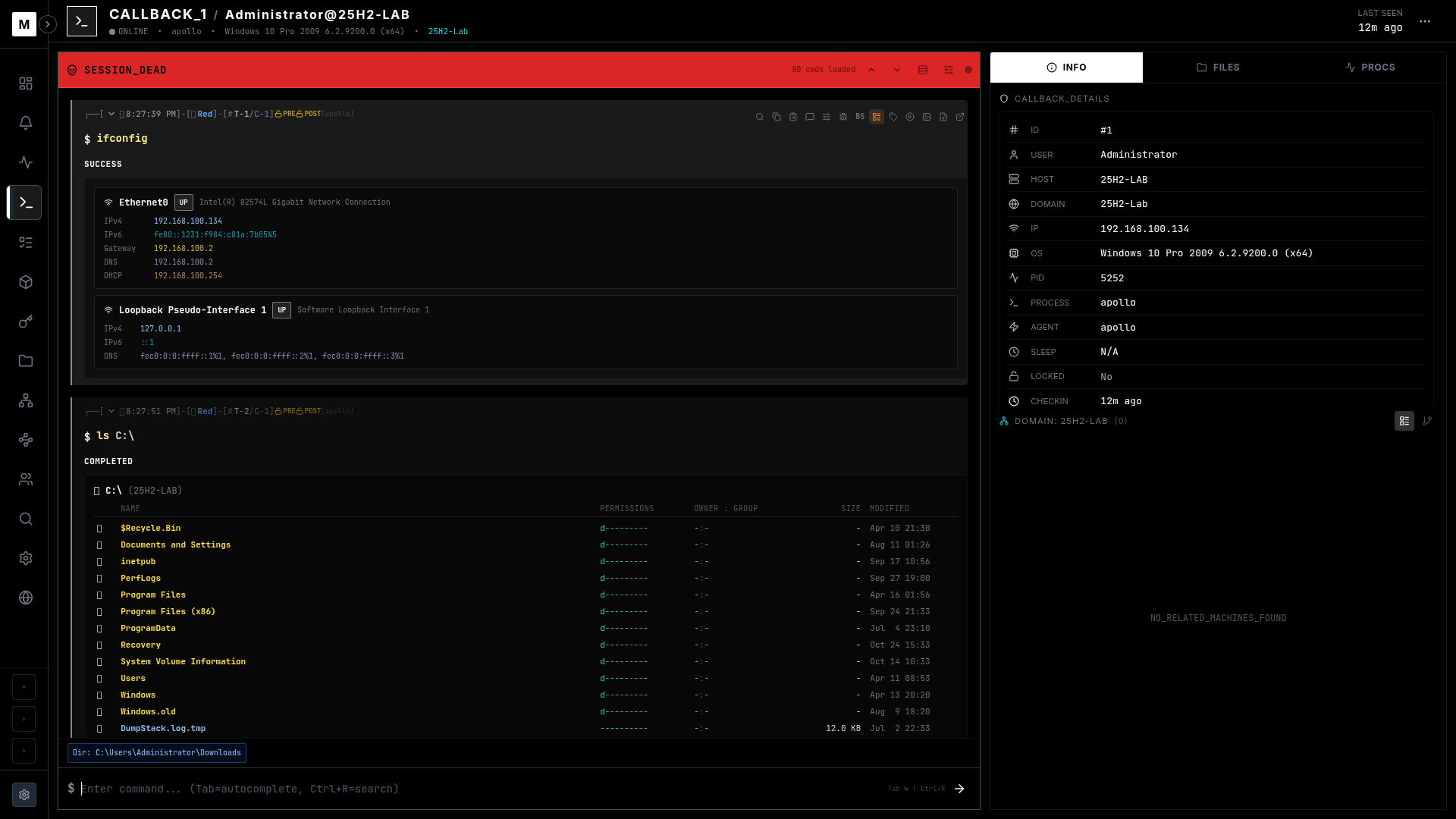Collapse the ls C:\ task chevron

point(111,411)
